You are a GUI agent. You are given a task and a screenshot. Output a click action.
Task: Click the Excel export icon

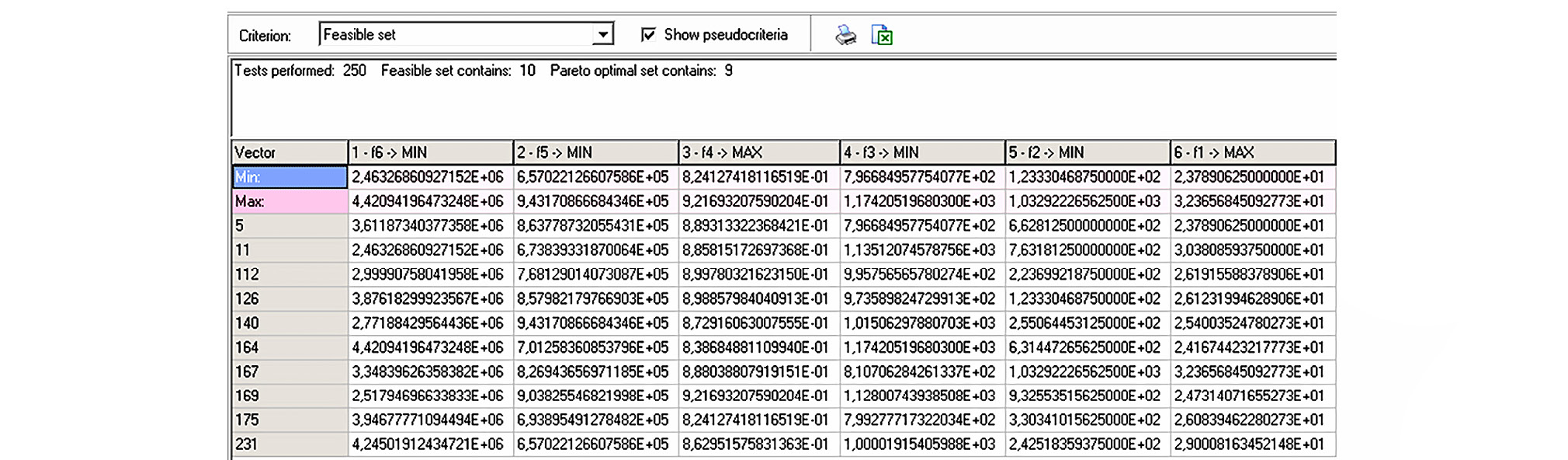click(x=882, y=35)
